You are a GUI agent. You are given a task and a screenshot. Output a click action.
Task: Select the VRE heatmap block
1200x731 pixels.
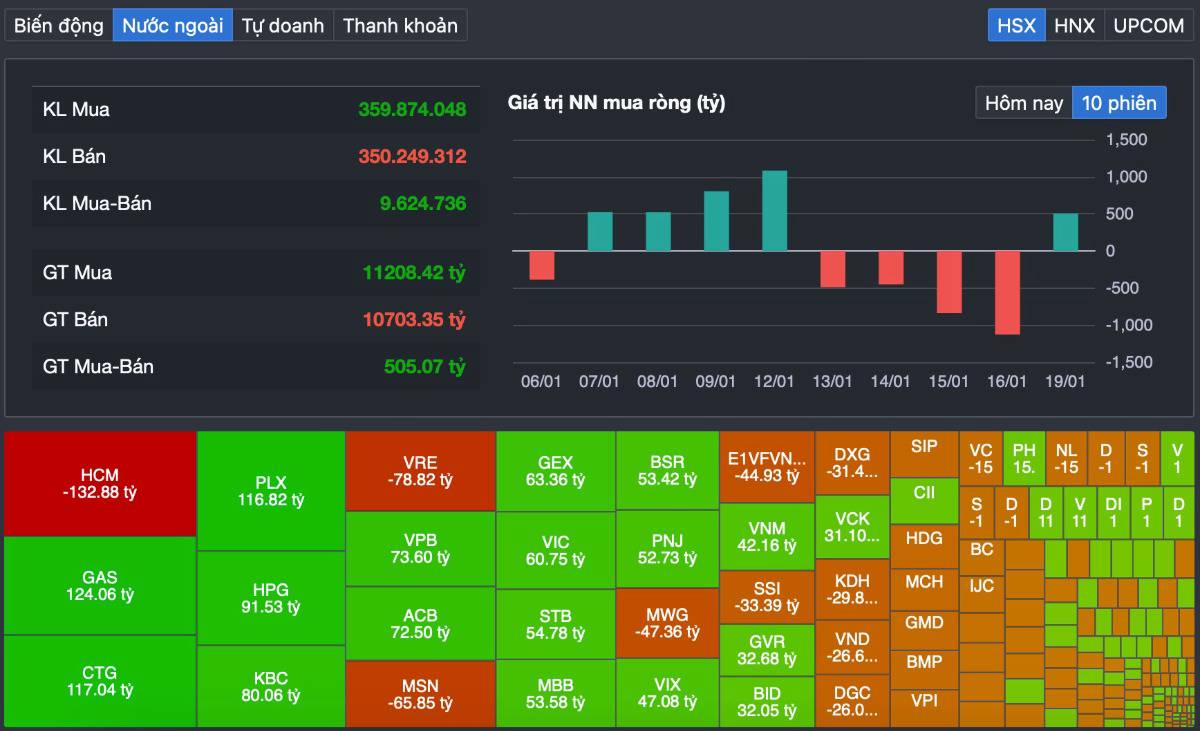click(x=420, y=471)
